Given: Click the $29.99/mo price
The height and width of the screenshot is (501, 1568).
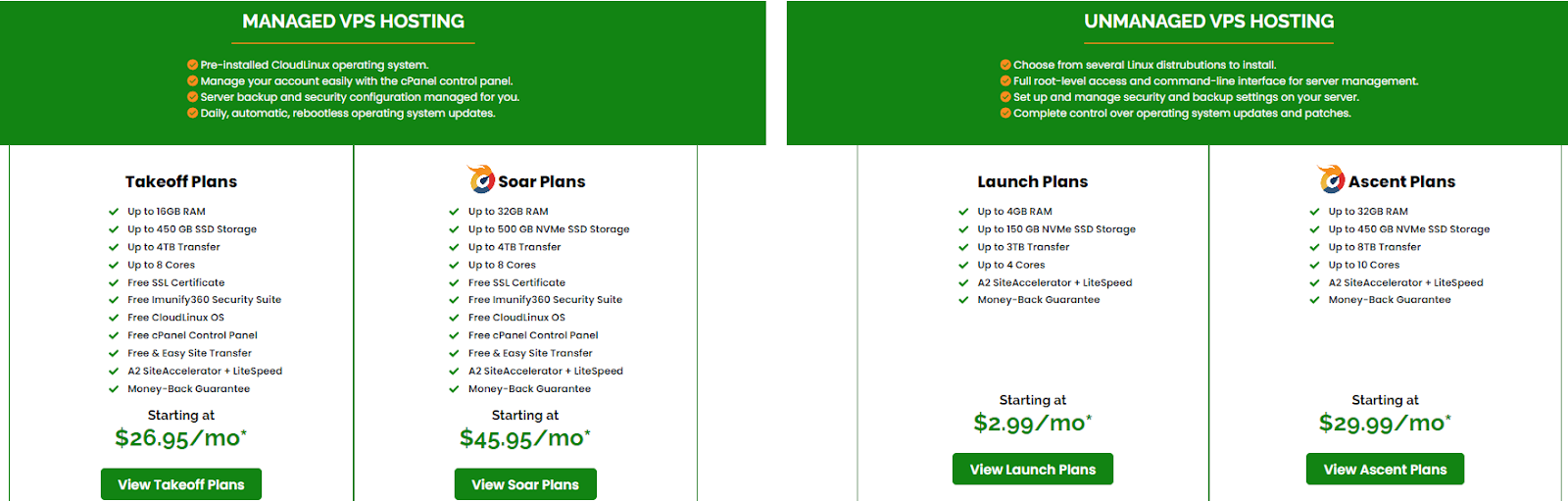Looking at the screenshot, I should (x=1385, y=424).
